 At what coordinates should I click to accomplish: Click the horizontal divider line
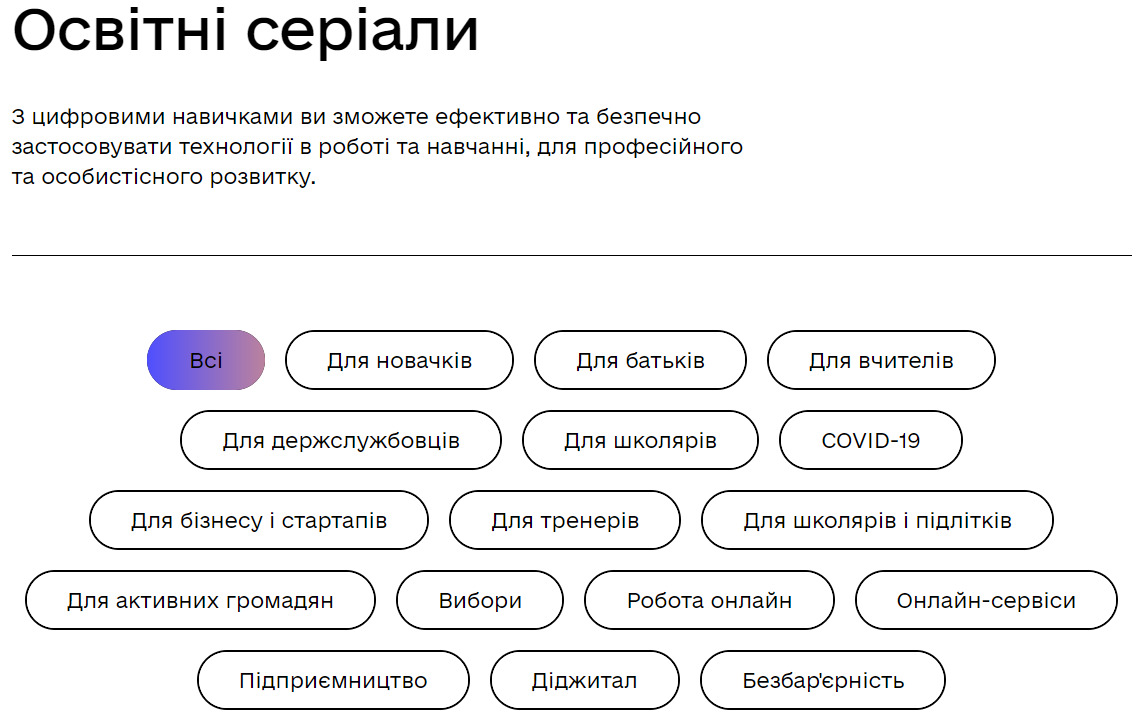pyautogui.click(x=571, y=255)
